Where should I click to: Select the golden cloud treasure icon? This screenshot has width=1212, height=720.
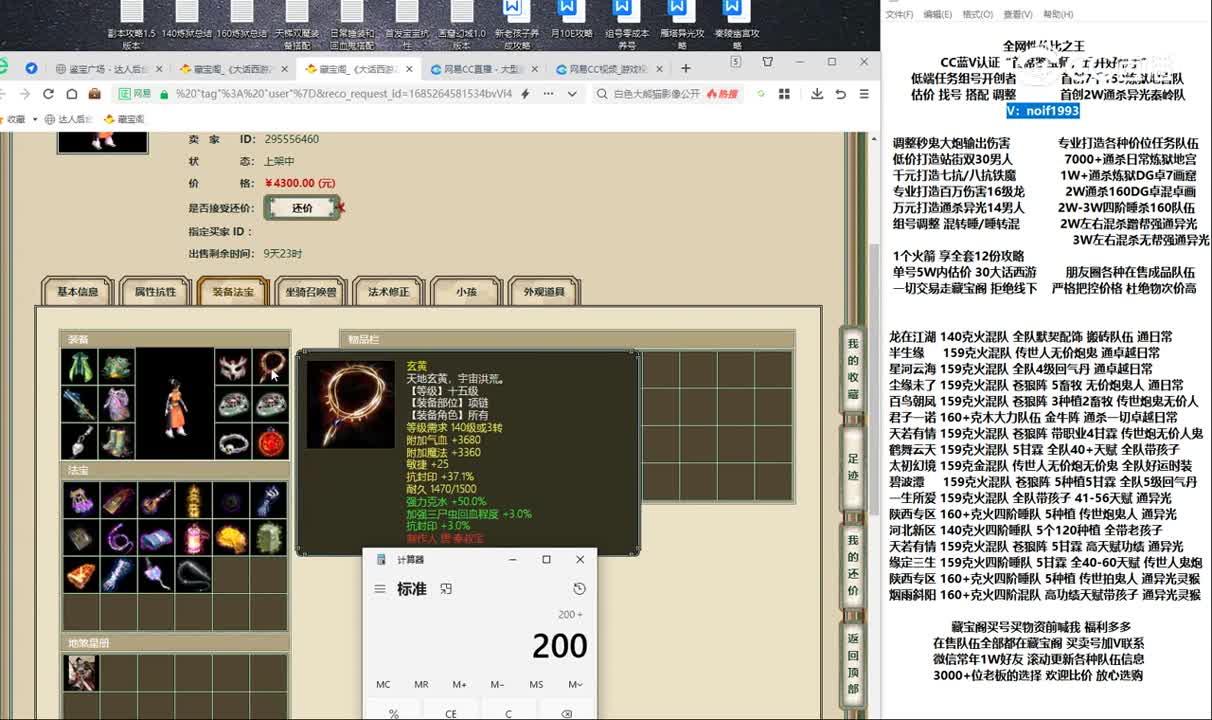point(232,538)
